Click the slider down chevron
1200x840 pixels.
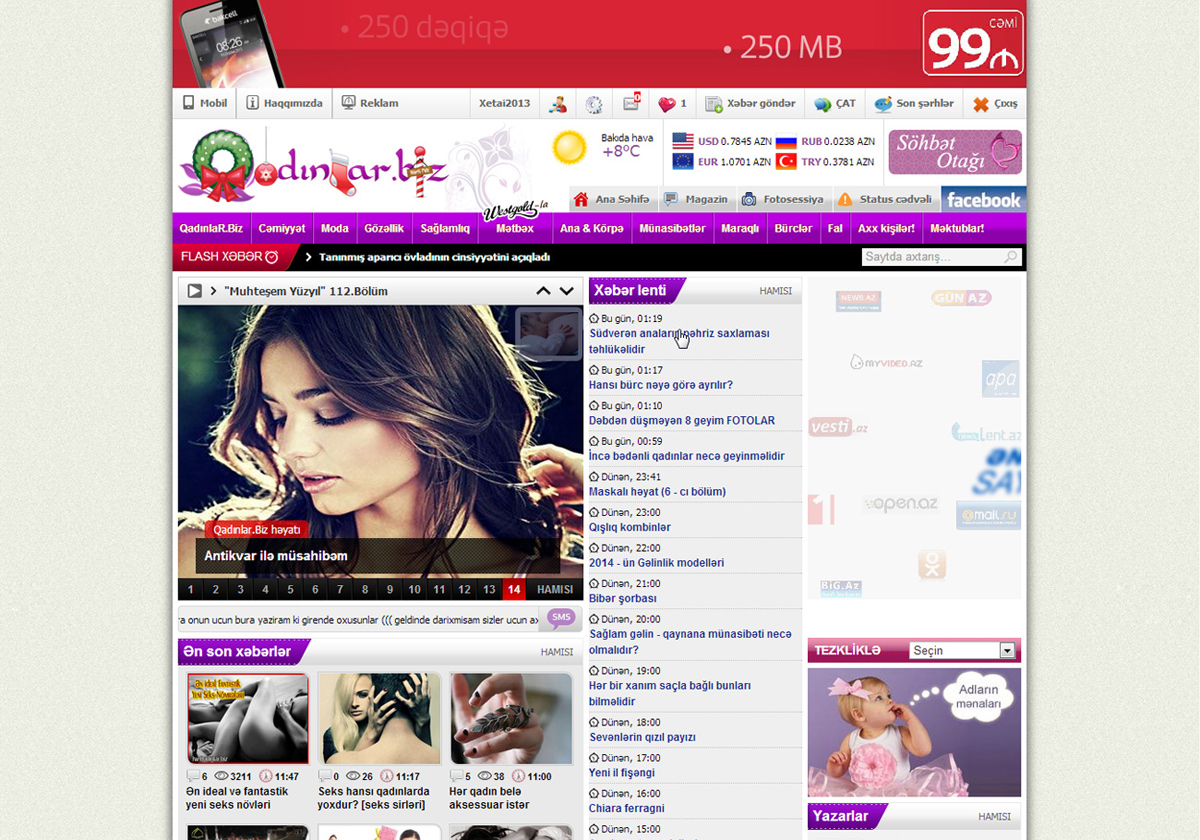click(566, 291)
